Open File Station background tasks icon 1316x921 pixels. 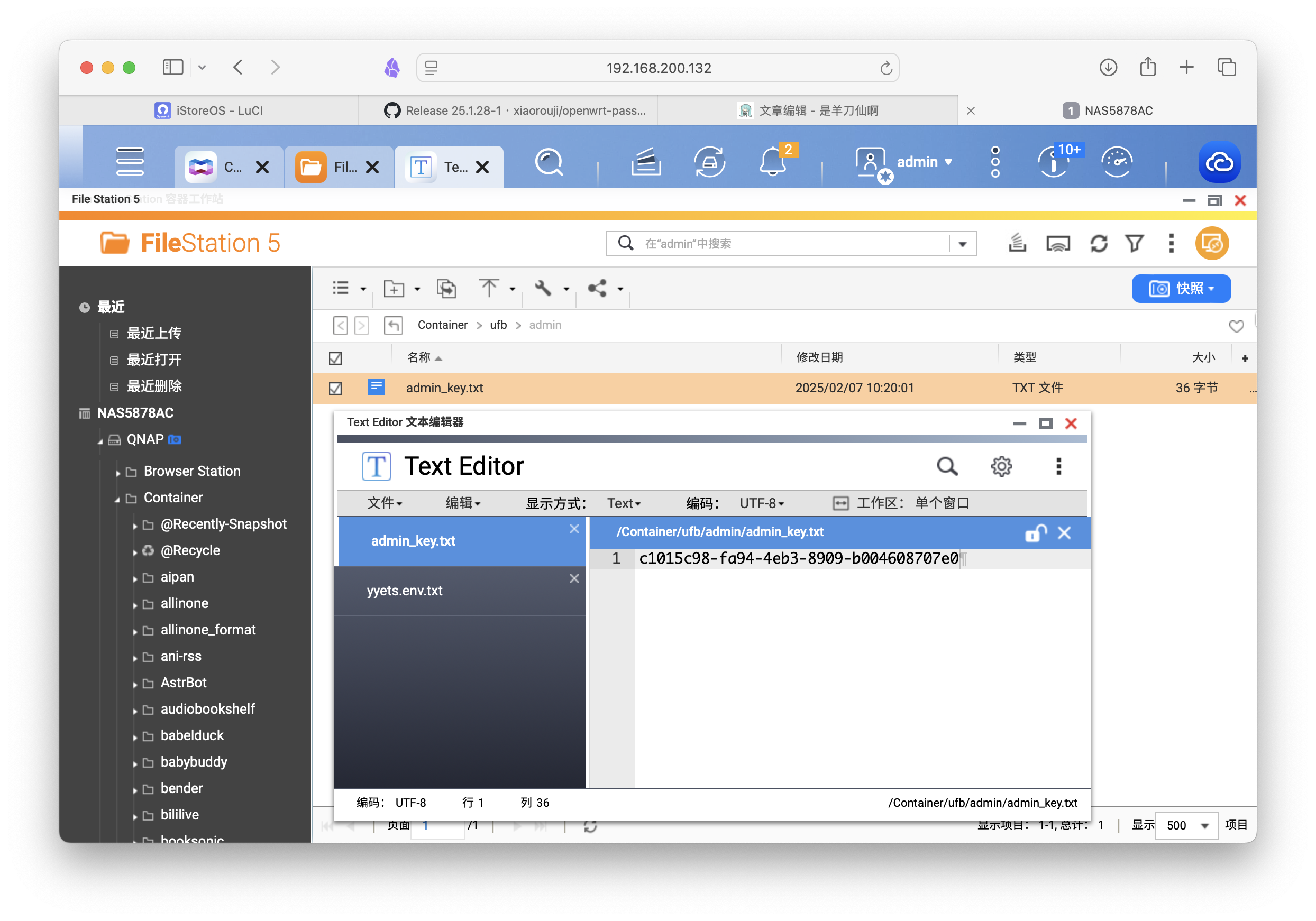1017,243
